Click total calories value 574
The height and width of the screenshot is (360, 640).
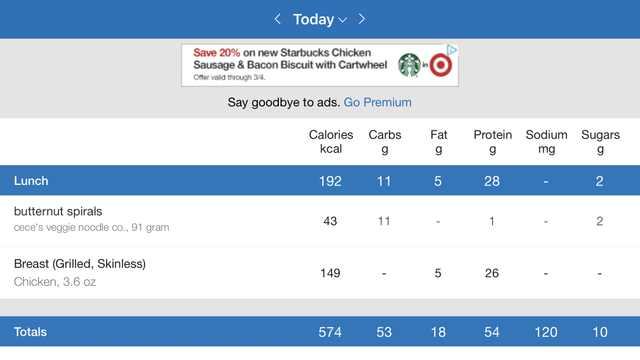coord(330,332)
